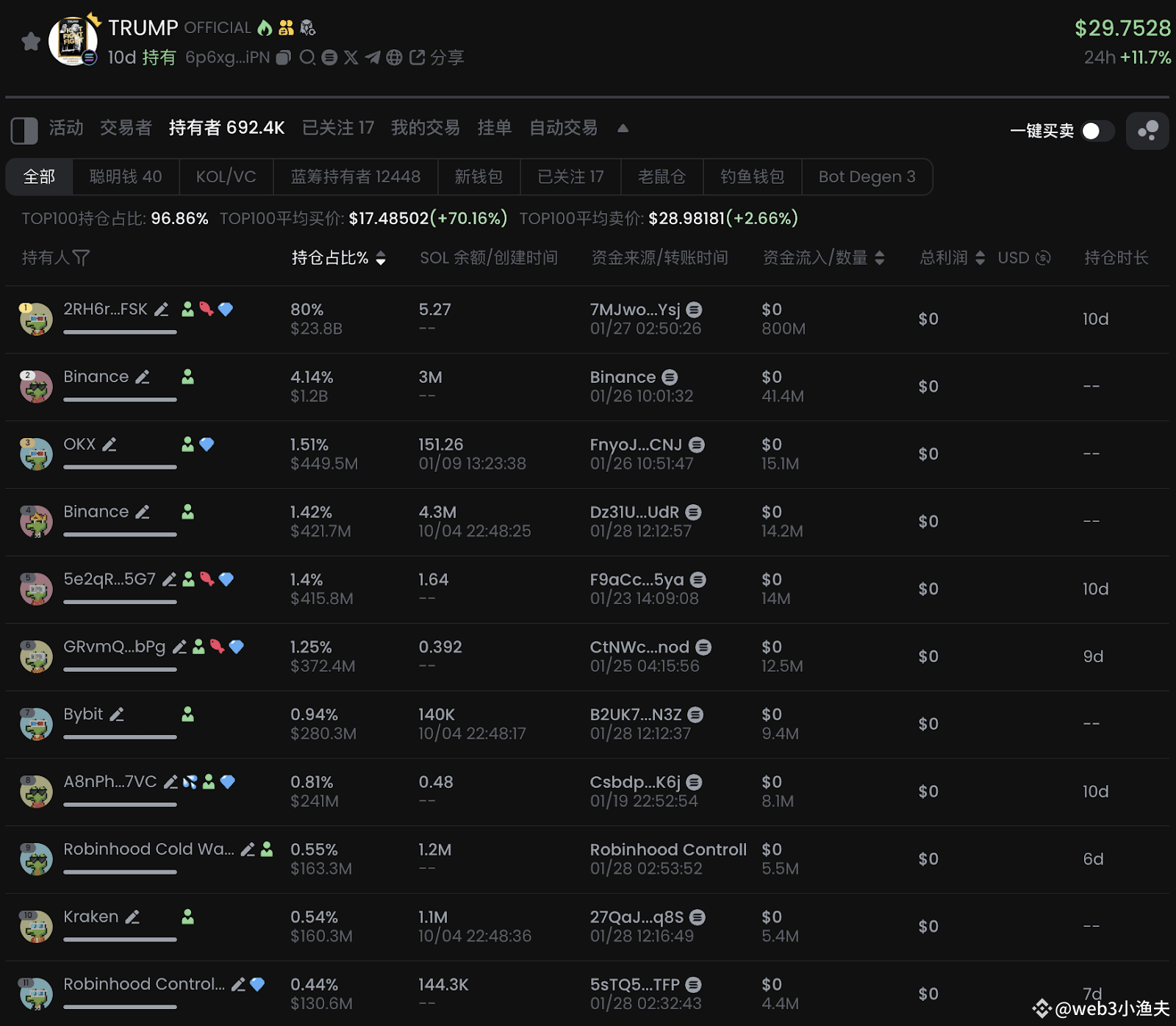Copy the token contract address 6p6xg...iPN
The width and height of the screenshot is (1176, 1026).
(283, 57)
